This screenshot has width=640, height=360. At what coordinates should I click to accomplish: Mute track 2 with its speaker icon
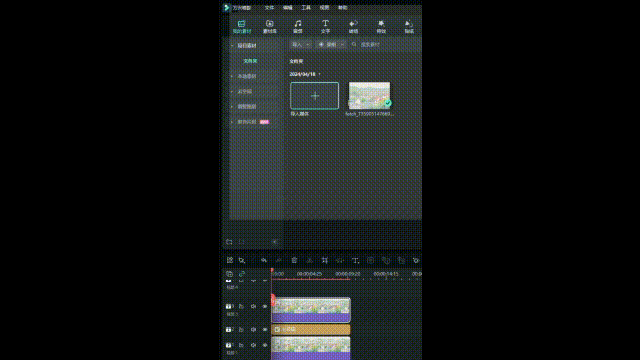coord(253,329)
